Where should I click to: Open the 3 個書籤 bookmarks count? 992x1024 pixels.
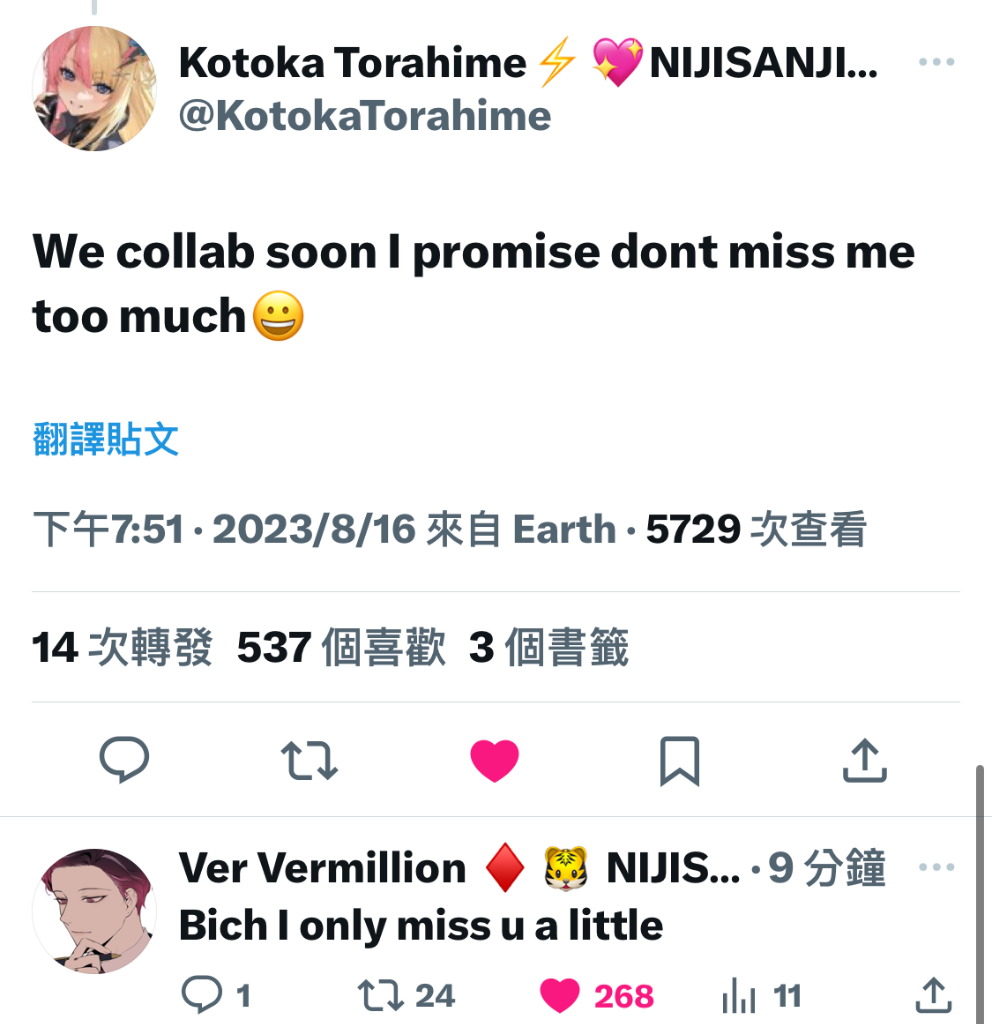[549, 647]
